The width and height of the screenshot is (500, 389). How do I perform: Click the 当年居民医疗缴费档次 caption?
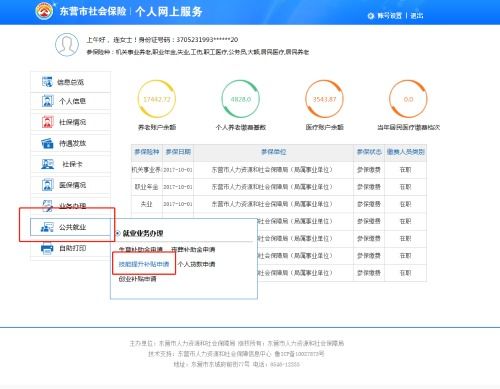(x=408, y=127)
